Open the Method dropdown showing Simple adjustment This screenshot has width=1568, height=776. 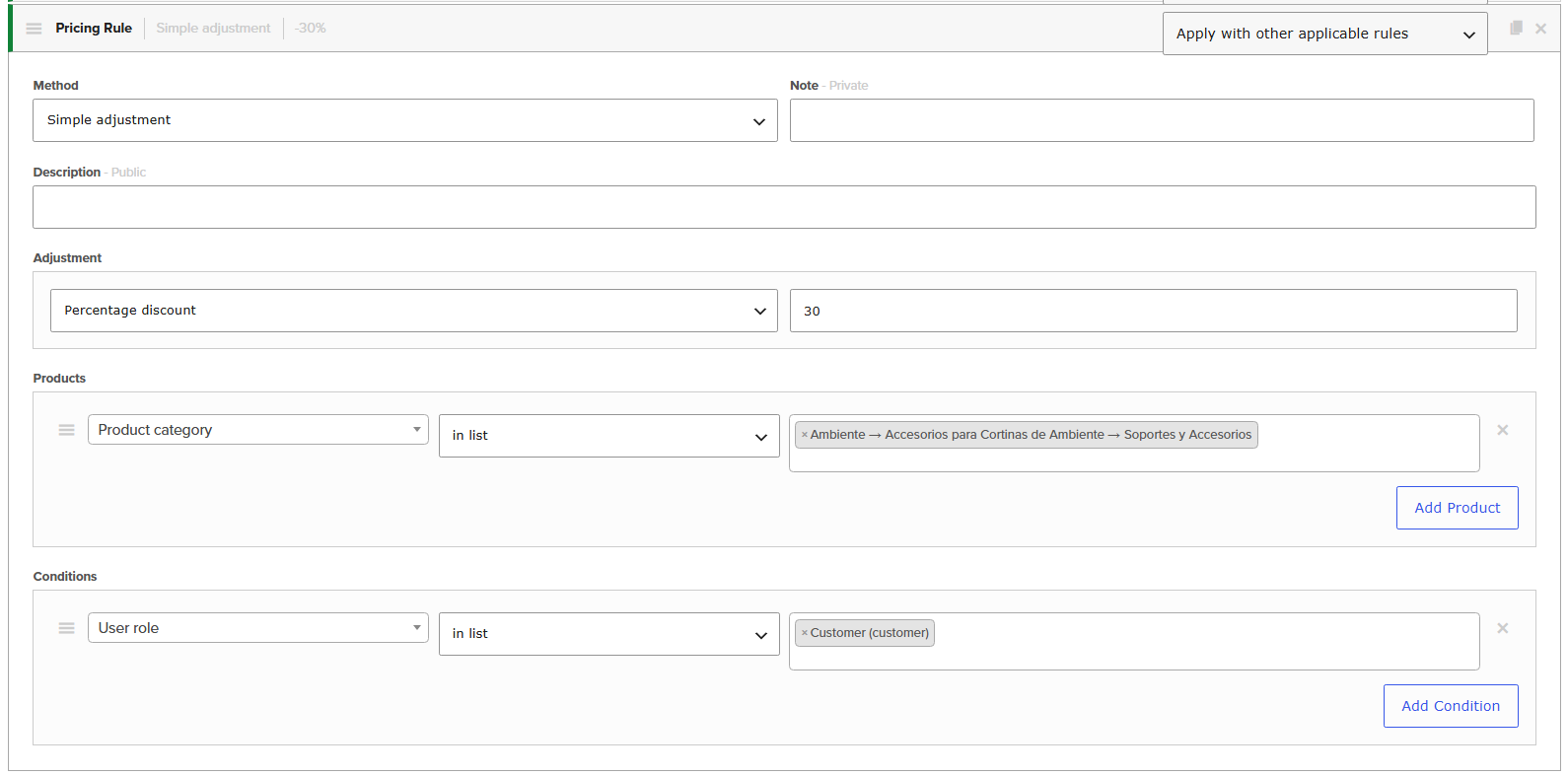click(404, 120)
